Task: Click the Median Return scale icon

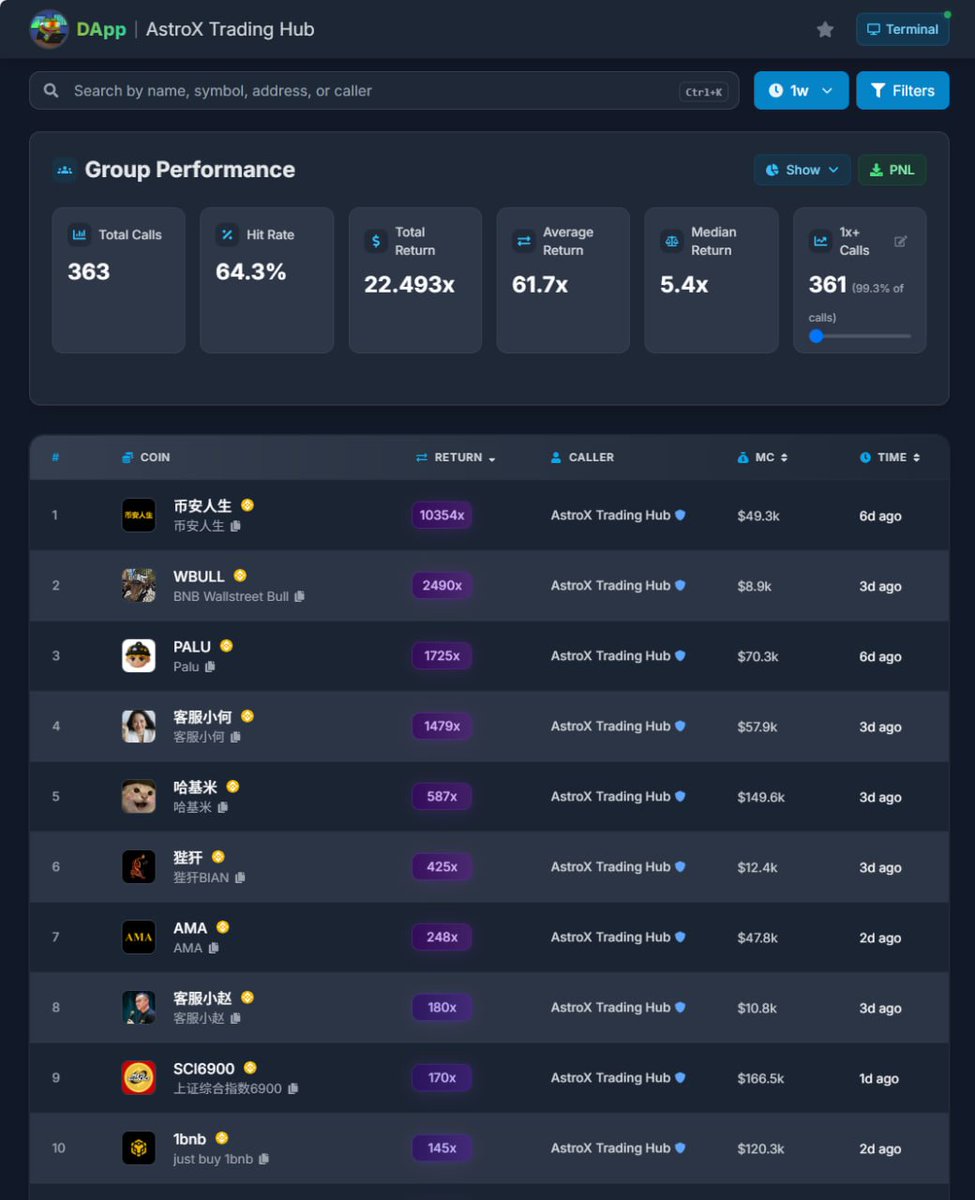Action: click(x=671, y=241)
